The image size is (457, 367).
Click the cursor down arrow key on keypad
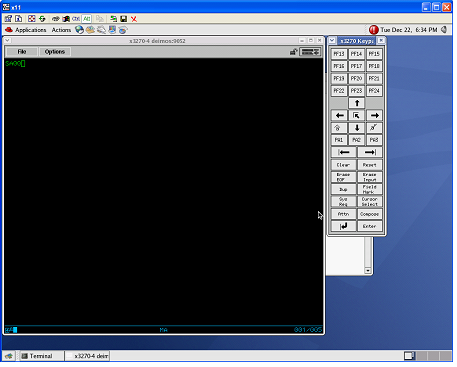point(357,128)
